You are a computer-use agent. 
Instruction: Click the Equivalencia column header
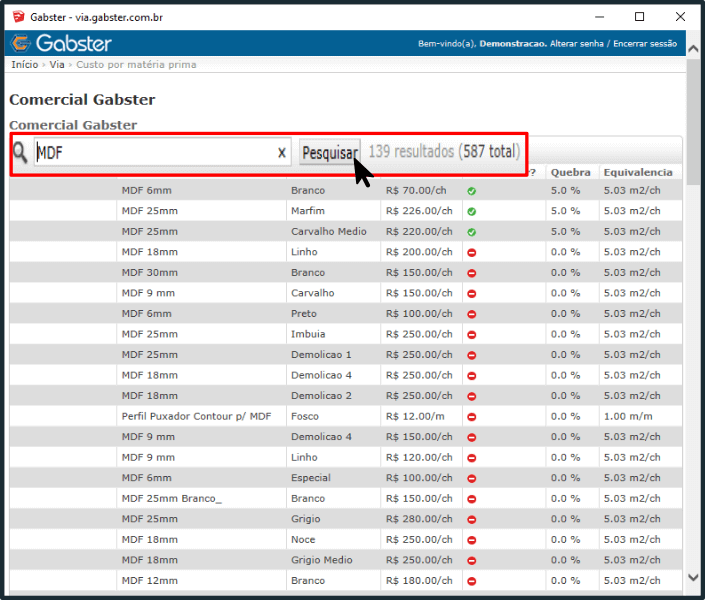pyautogui.click(x=638, y=172)
